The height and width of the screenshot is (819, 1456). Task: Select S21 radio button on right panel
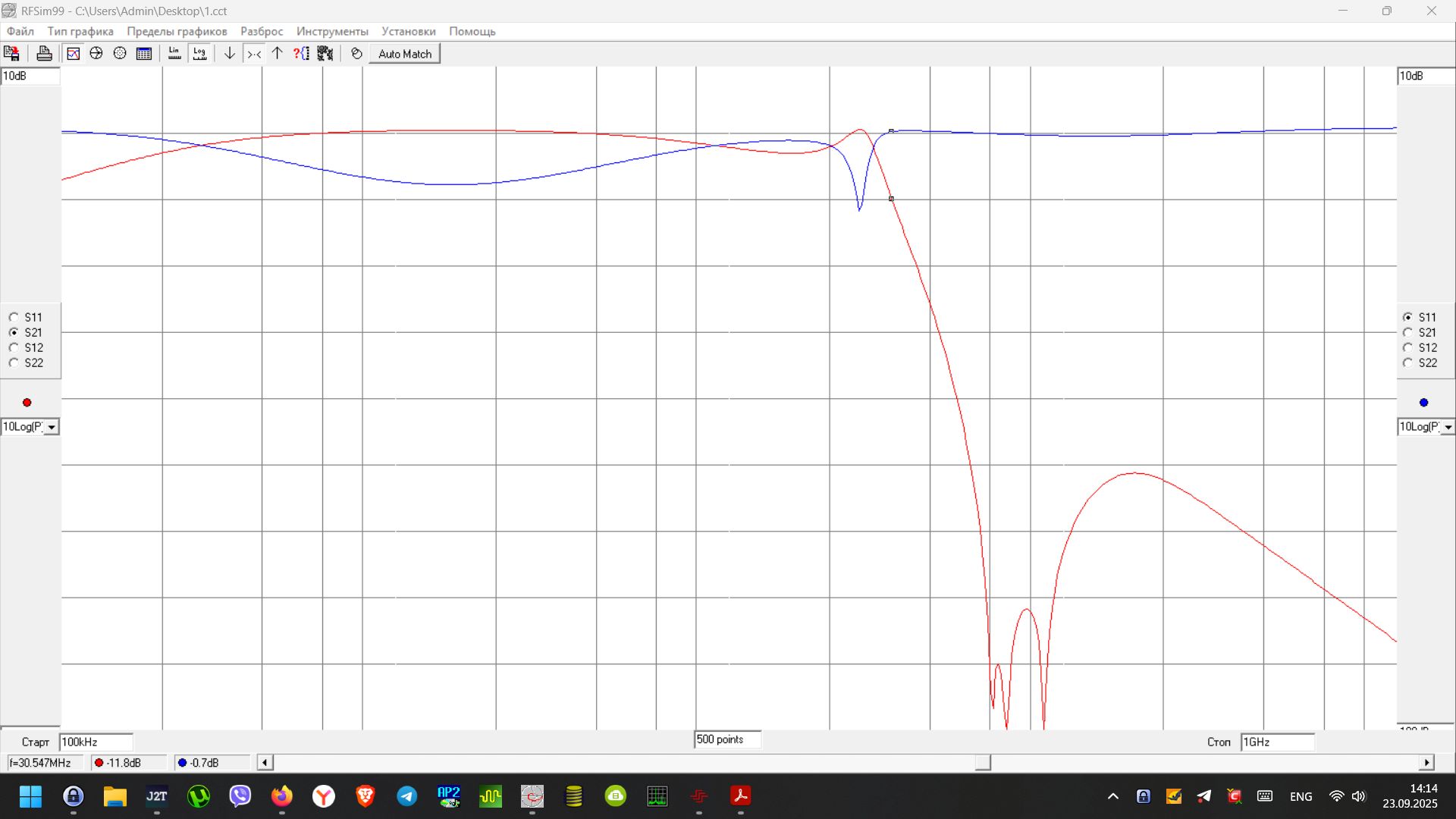(x=1407, y=332)
